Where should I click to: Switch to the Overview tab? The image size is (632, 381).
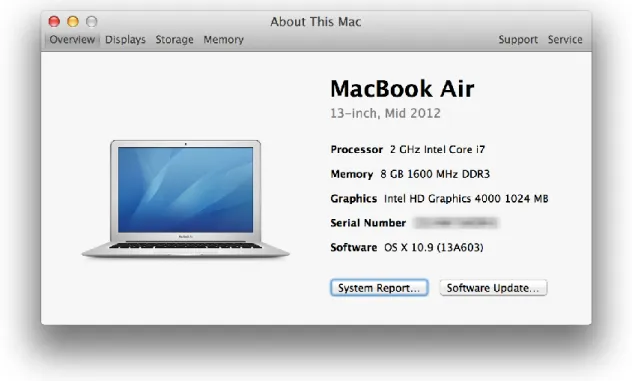[72, 40]
